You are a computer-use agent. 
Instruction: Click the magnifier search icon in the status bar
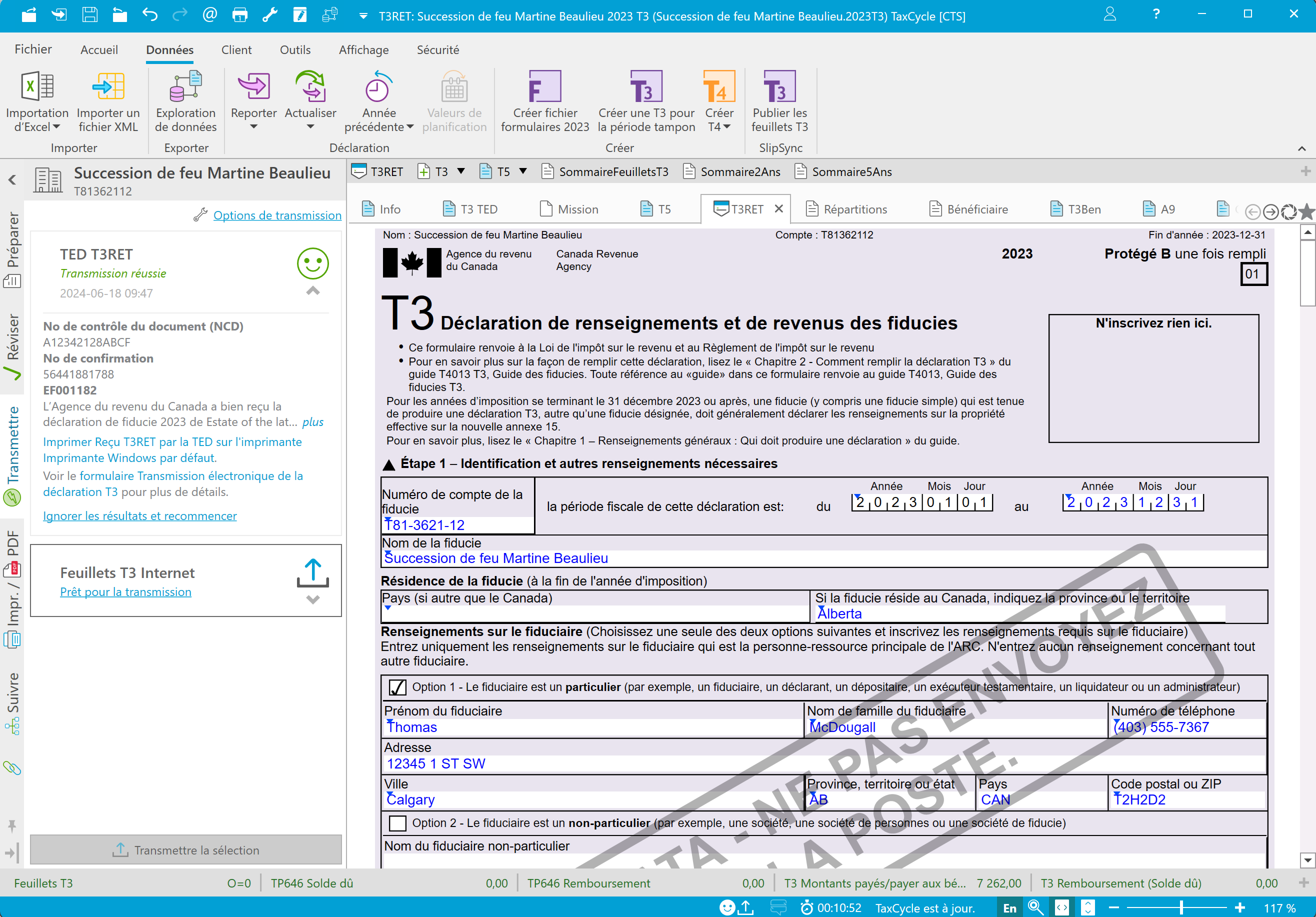pos(1035,907)
